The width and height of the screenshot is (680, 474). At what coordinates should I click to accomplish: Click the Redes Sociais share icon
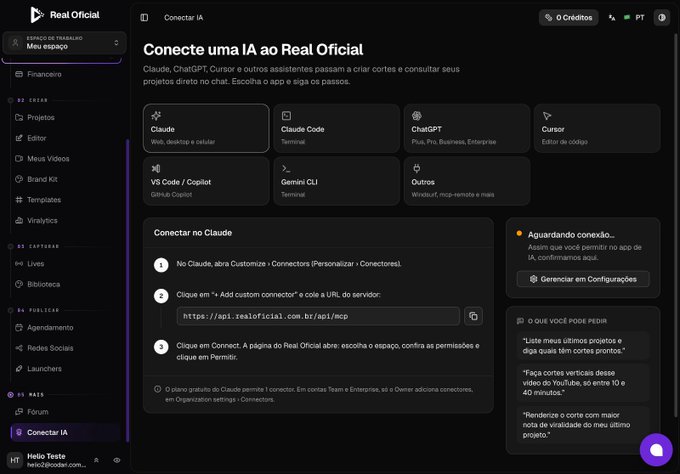point(19,348)
